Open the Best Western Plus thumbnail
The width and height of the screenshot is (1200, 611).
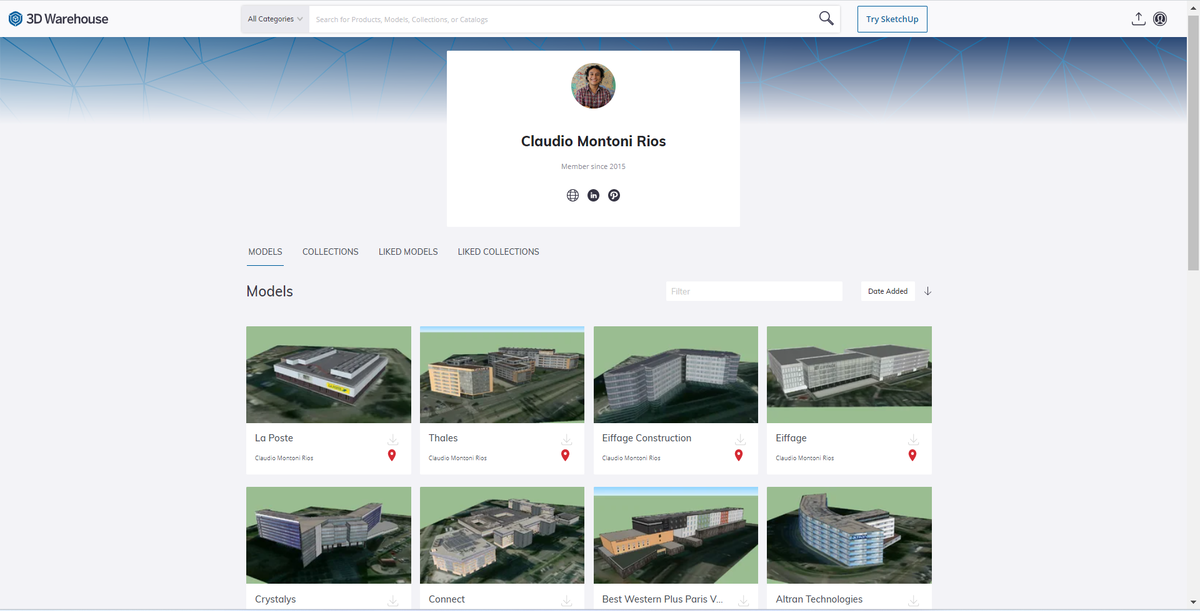[x=676, y=535]
